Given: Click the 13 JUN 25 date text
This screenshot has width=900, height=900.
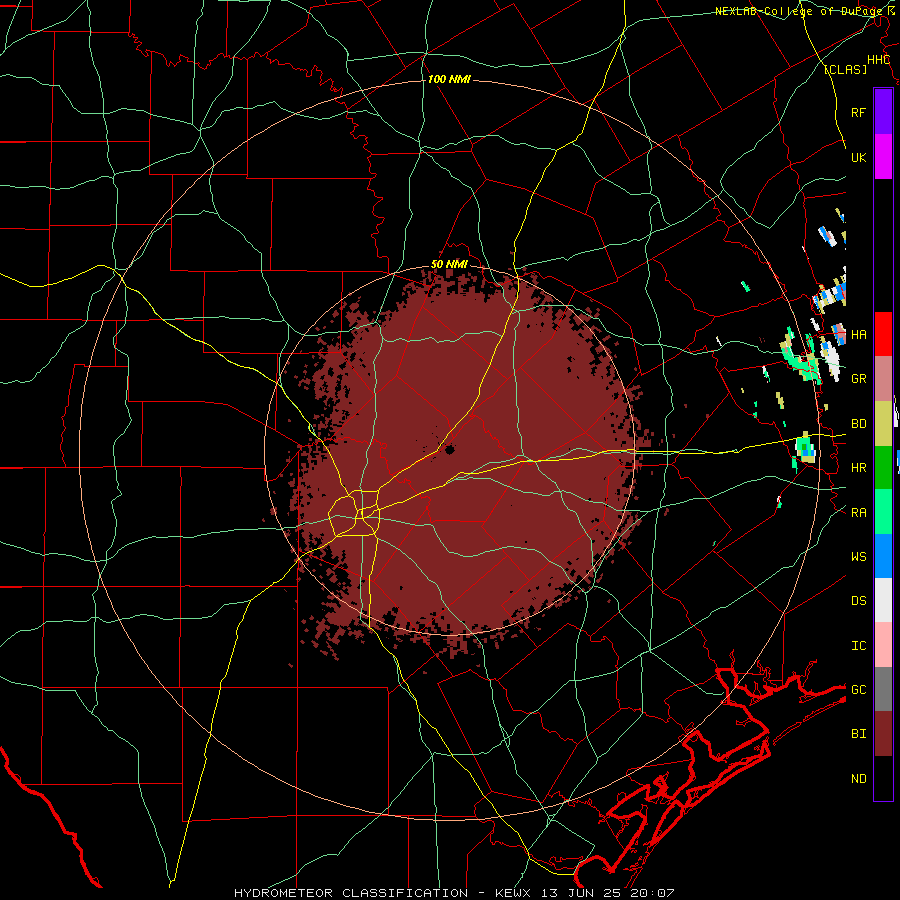Looking at the screenshot, I should [x=582, y=893].
